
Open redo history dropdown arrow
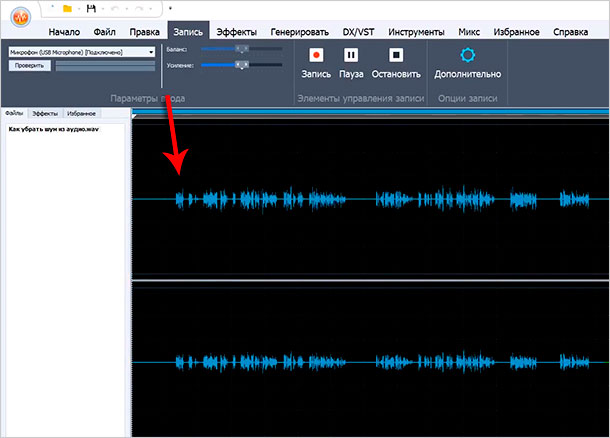151,9
